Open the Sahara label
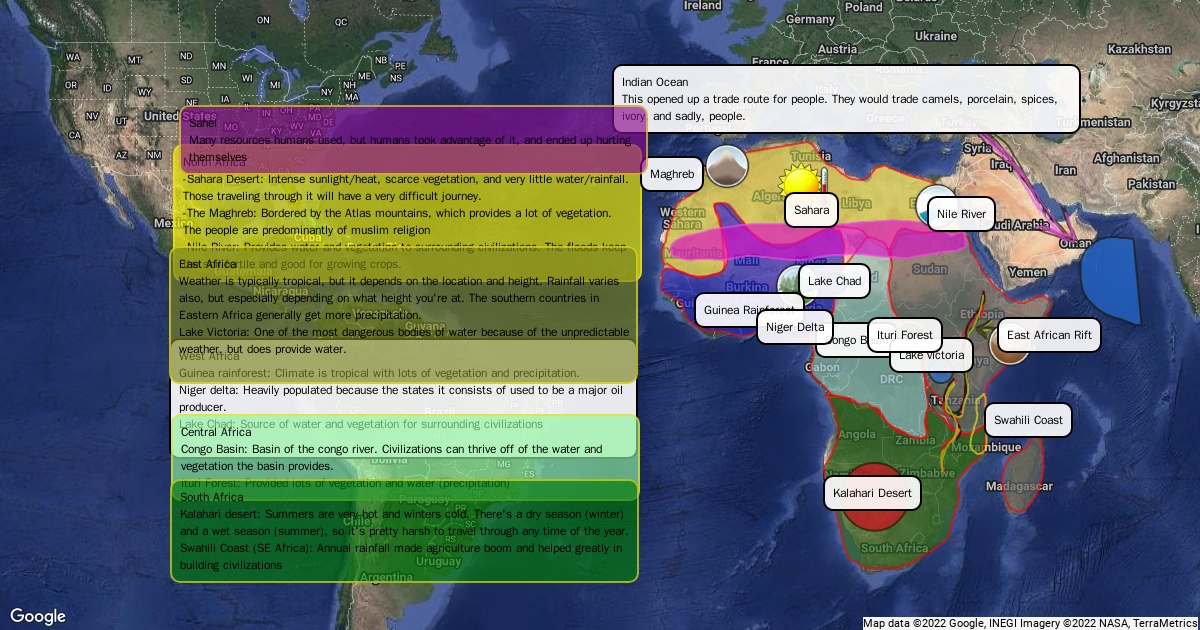This screenshot has height=630, width=1200. [812, 211]
